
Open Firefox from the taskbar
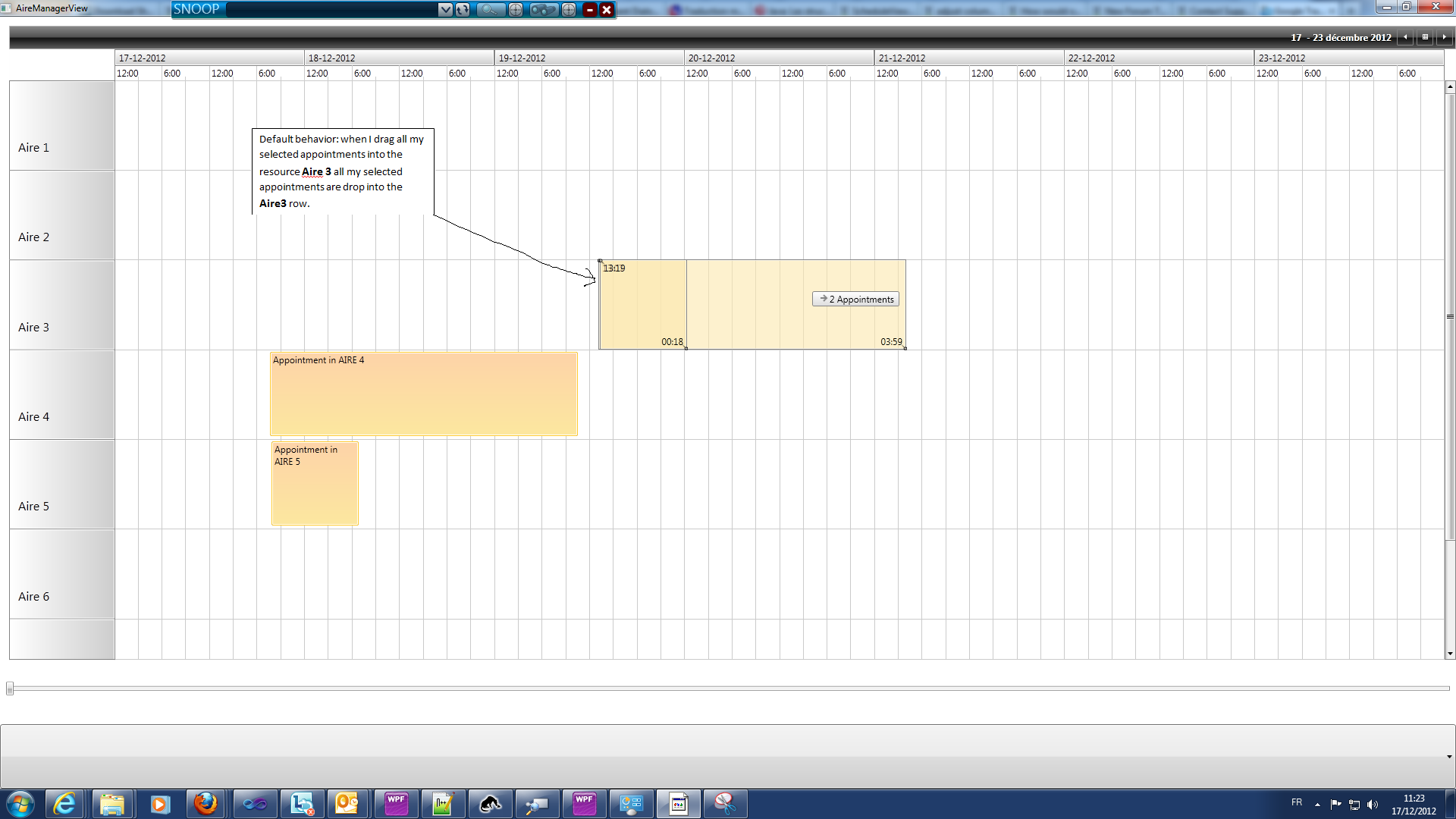pos(206,804)
